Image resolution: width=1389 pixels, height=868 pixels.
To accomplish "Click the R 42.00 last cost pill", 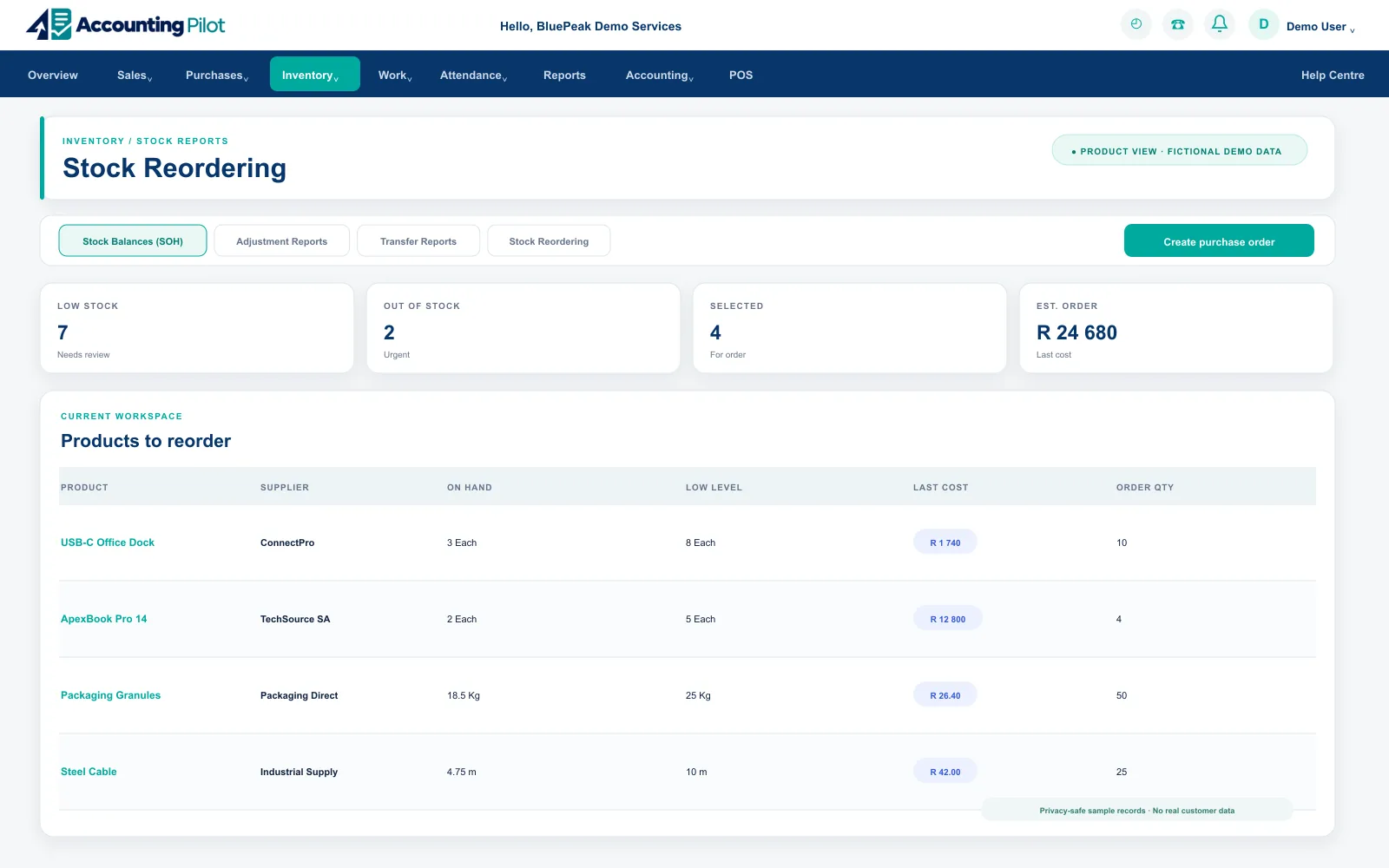I will (x=945, y=772).
